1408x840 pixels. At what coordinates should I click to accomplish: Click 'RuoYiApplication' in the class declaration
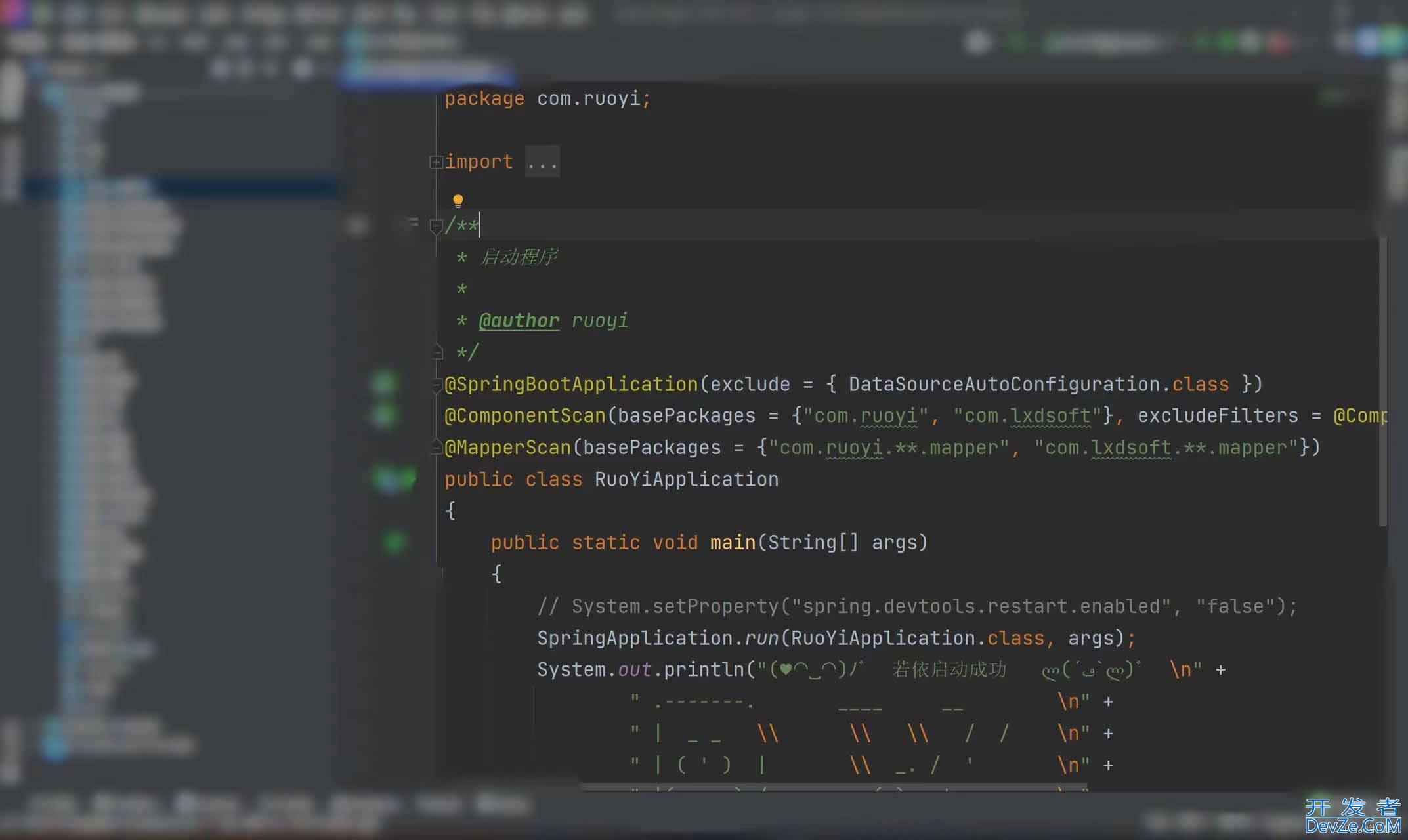point(687,480)
